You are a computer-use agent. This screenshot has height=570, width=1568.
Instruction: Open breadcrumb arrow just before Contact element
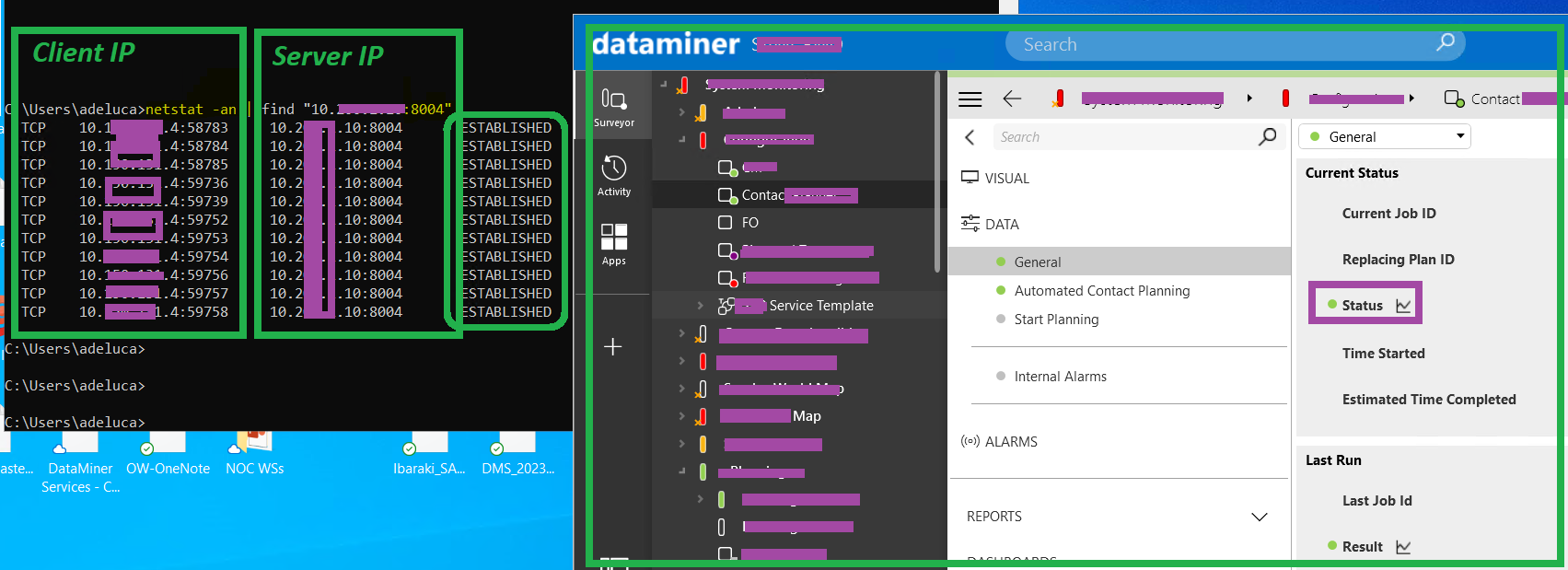(x=1411, y=99)
